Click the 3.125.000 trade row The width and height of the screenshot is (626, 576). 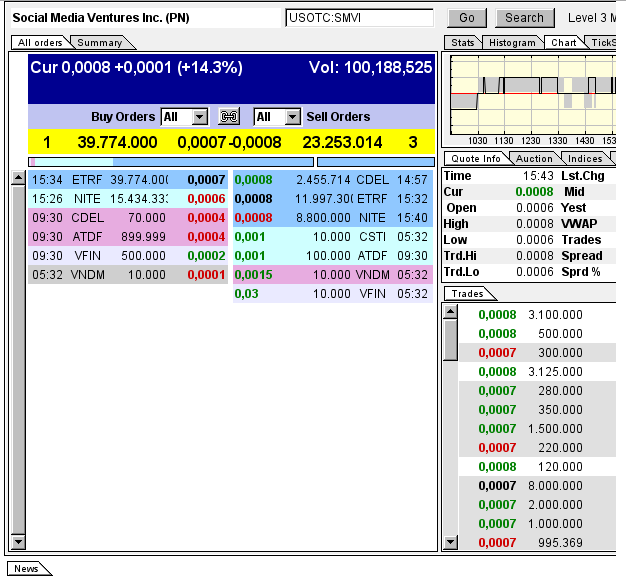pyautogui.click(x=537, y=372)
